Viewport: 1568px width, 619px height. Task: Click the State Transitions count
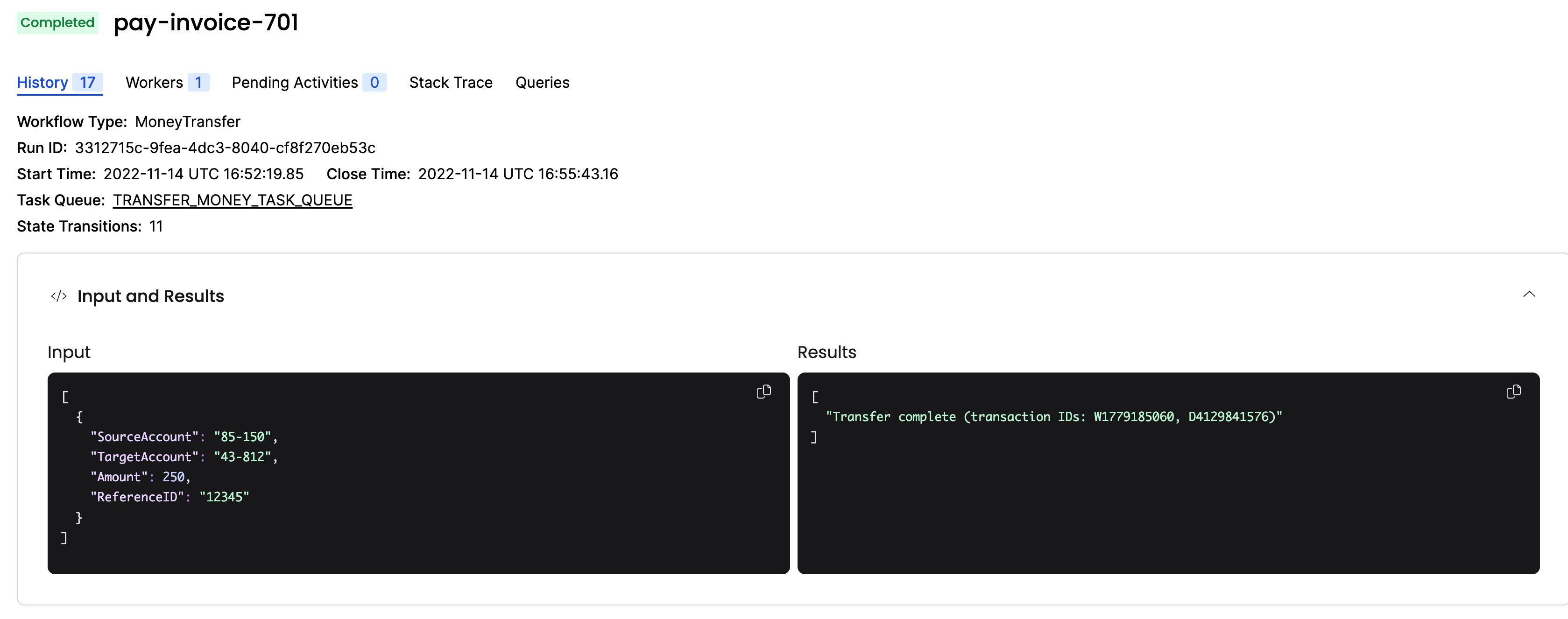(156, 226)
